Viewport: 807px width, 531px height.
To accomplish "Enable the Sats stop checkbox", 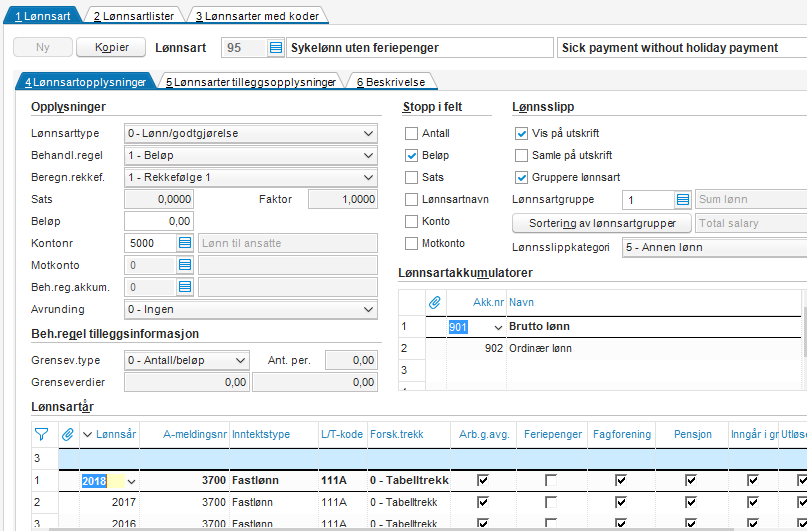I will (x=411, y=178).
